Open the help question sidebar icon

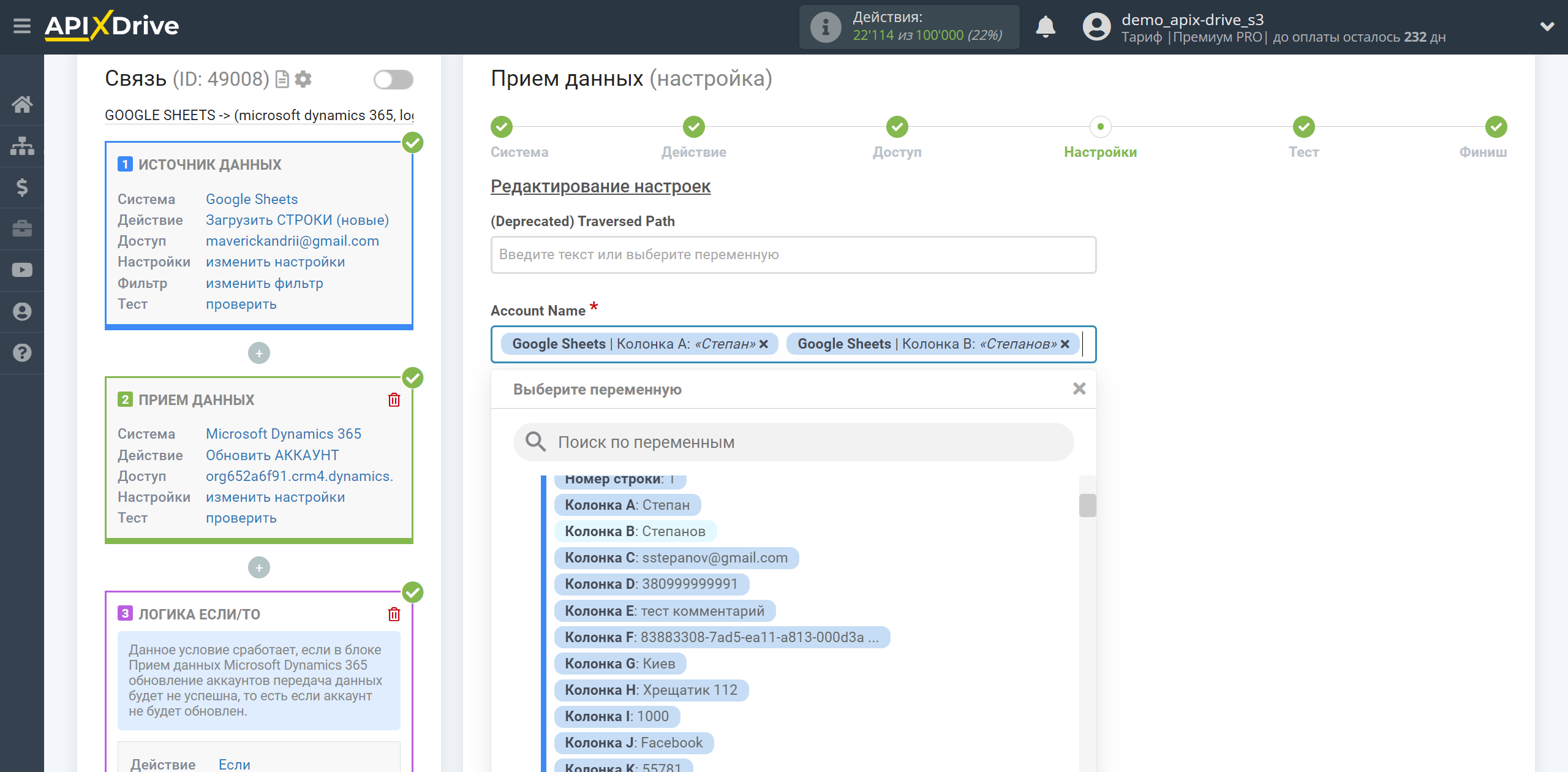click(22, 353)
